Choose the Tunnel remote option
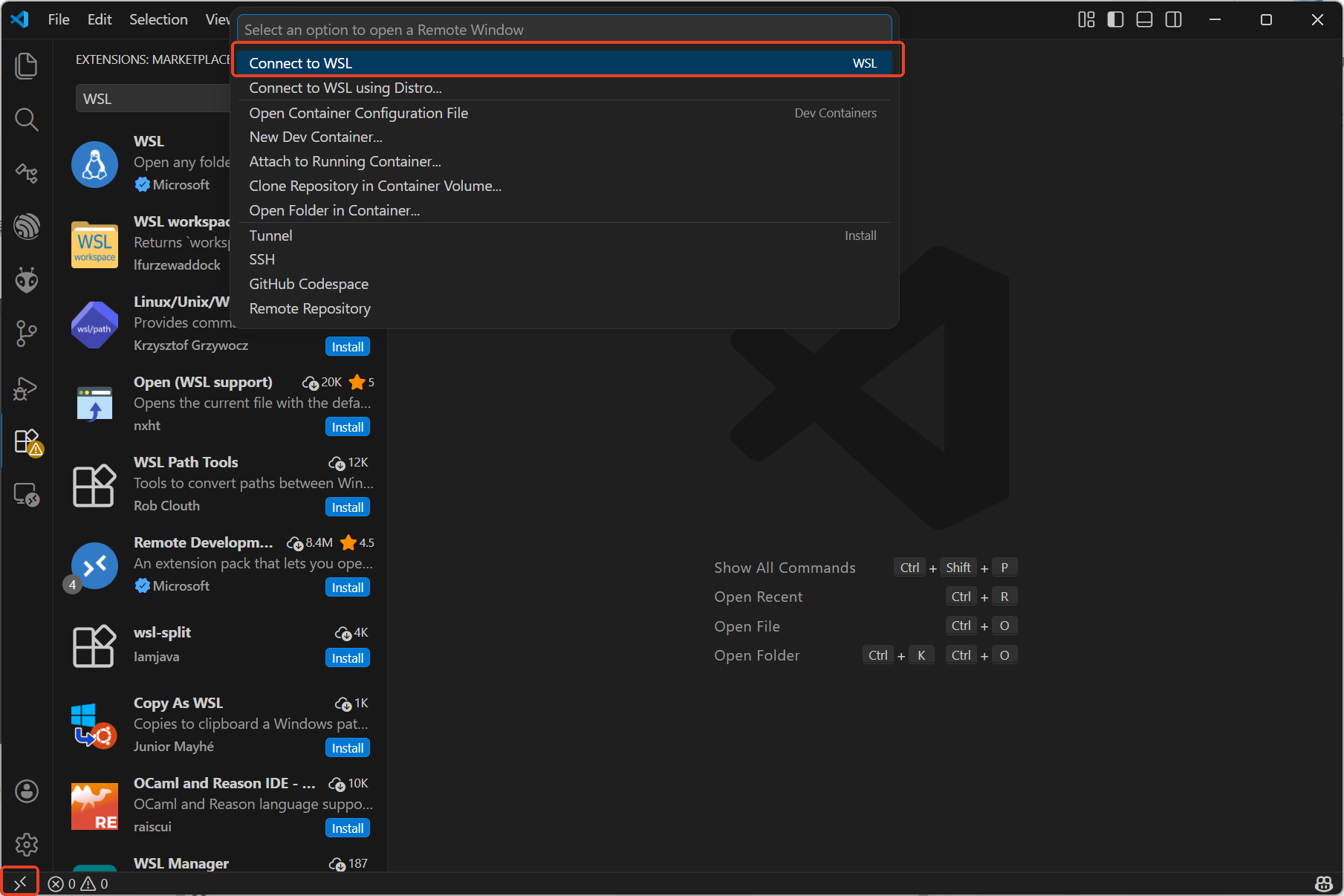1344x896 pixels. [563, 236]
